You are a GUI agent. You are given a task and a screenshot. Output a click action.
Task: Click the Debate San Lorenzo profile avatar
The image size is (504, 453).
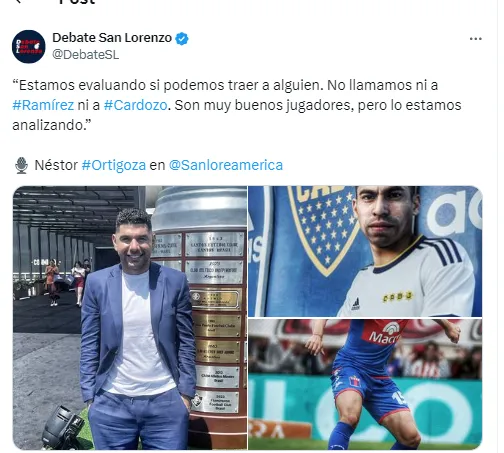28,46
